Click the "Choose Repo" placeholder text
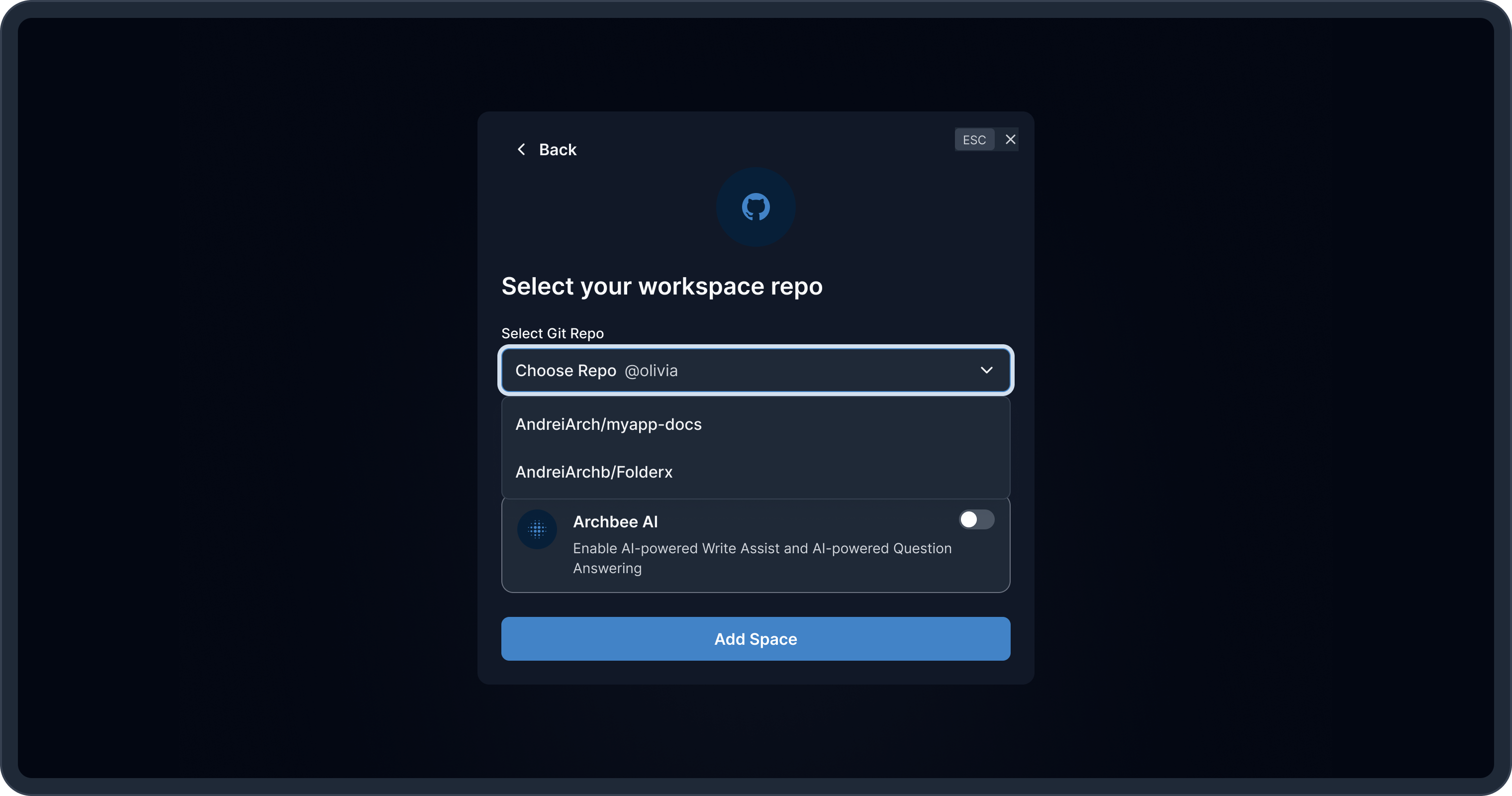1512x796 pixels. click(565, 371)
